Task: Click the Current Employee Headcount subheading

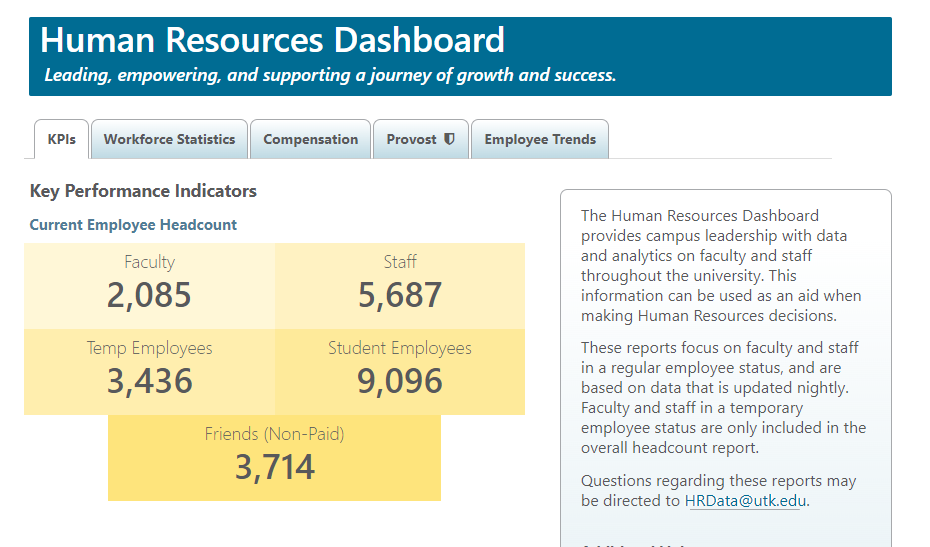Action: point(133,225)
